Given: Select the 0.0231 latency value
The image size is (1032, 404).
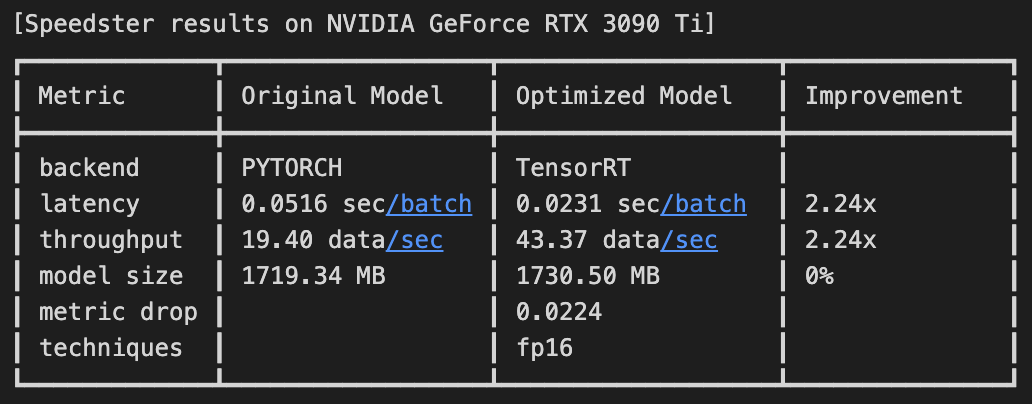Looking at the screenshot, I should point(551,204).
